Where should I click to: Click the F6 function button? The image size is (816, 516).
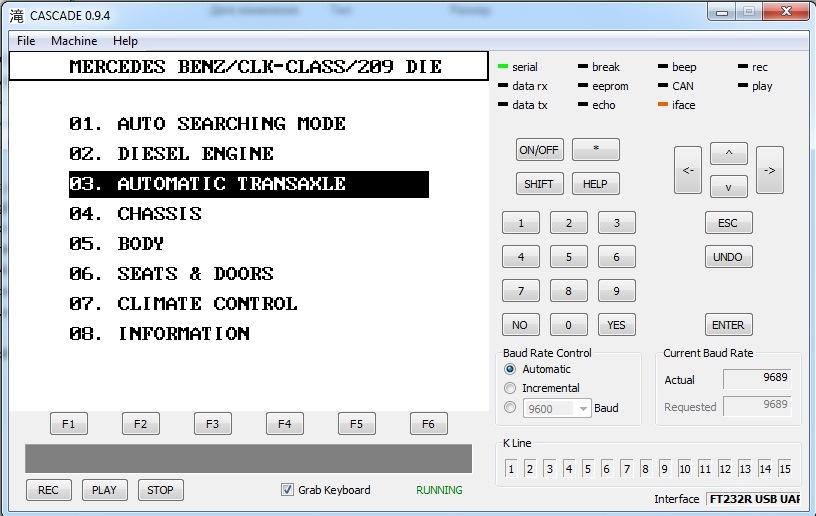coord(428,424)
